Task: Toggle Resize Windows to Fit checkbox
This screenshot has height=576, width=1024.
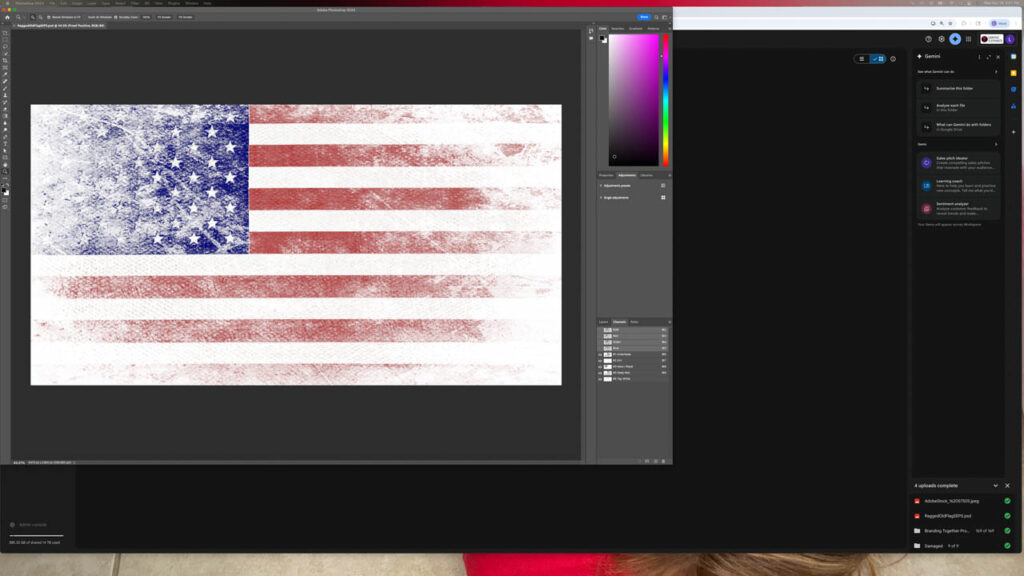Action: 48,17
